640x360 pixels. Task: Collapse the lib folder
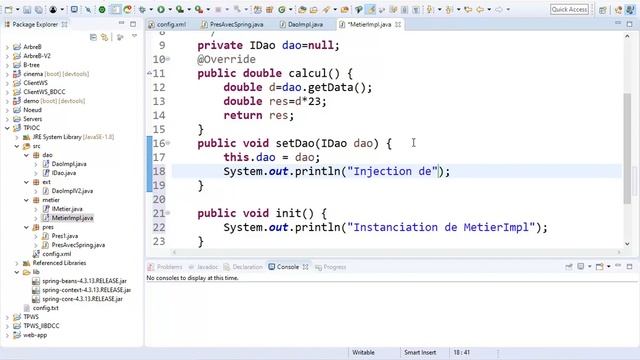click(x=17, y=272)
